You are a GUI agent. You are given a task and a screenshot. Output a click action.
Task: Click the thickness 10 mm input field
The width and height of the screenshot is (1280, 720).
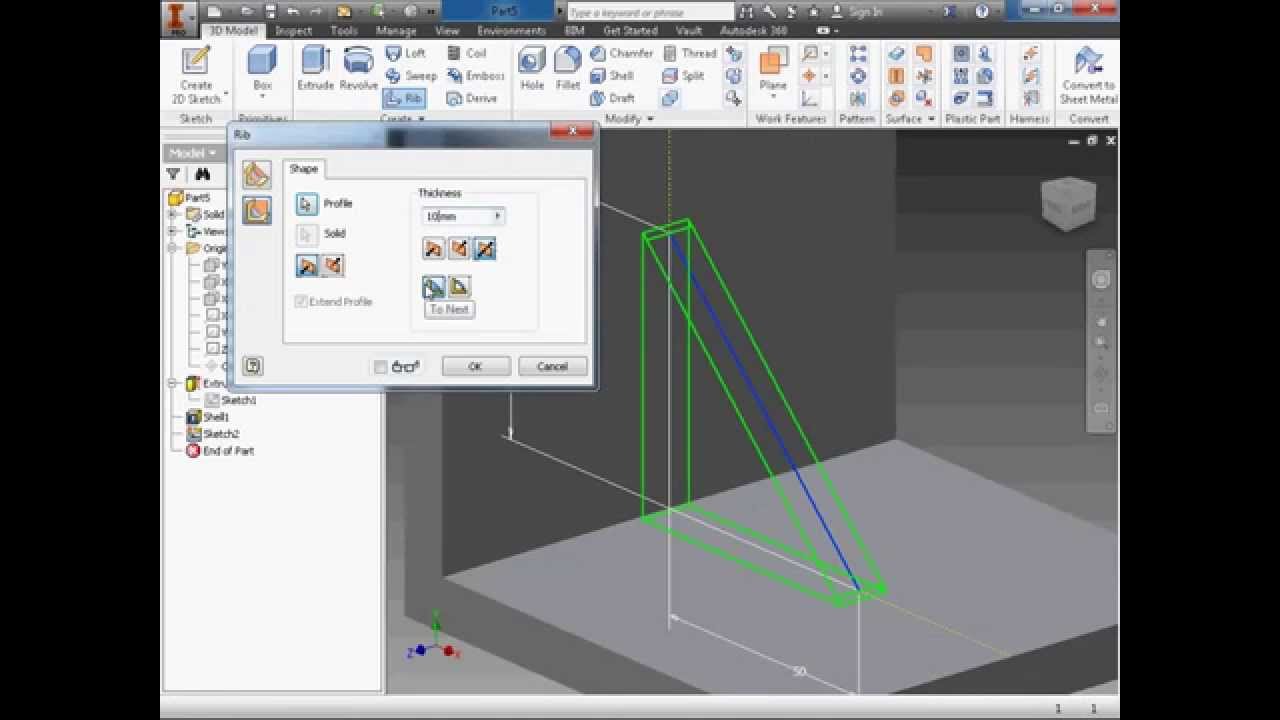point(458,216)
